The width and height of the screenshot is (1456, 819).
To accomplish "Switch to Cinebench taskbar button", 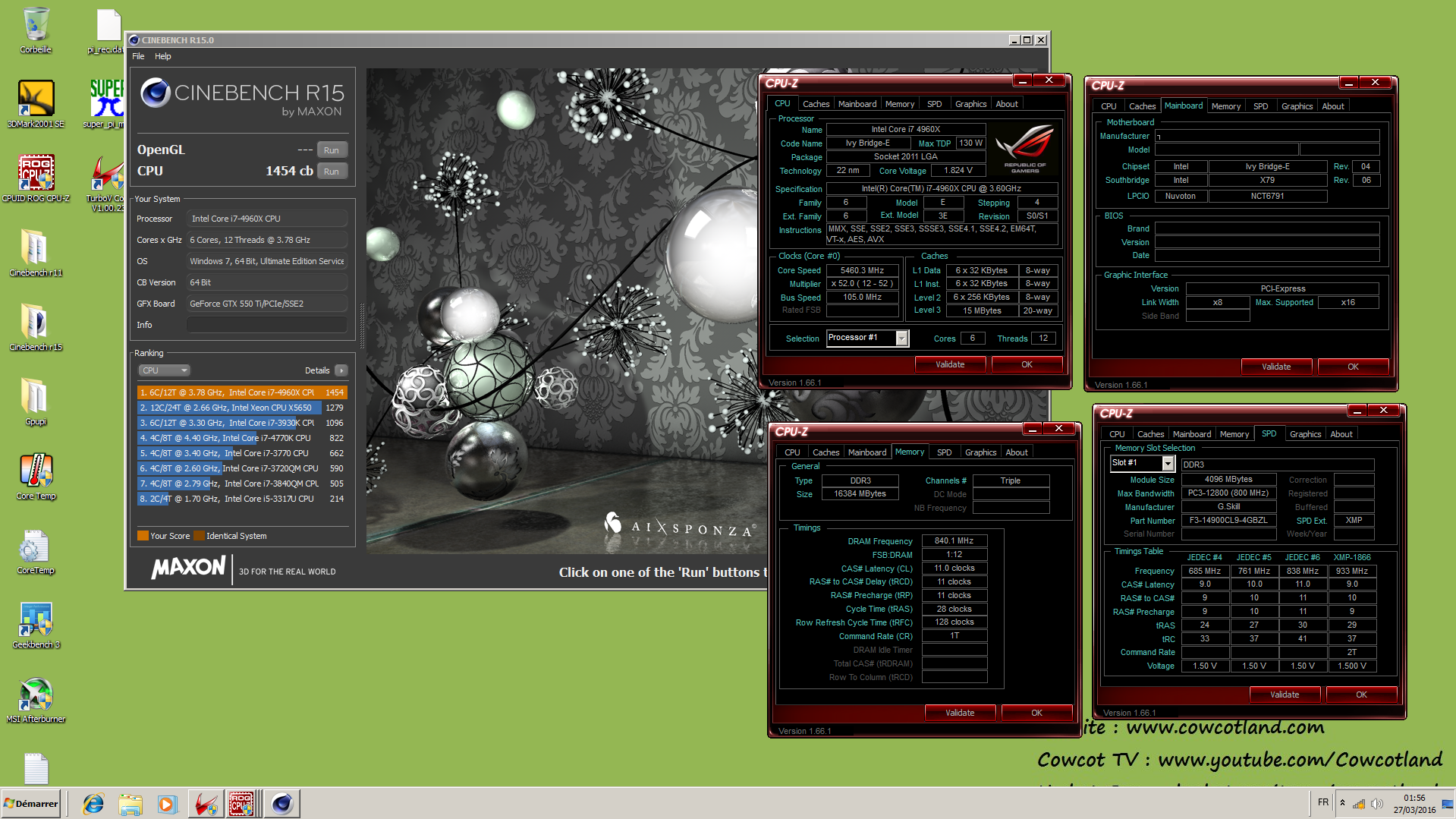I will click(x=281, y=804).
